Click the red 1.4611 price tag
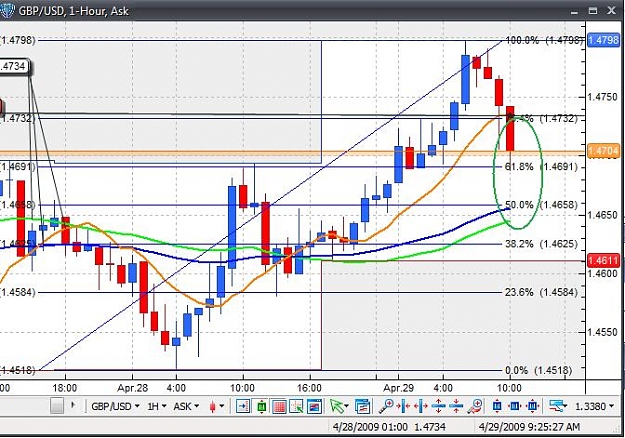Viewport: 625px width, 438px height. 603,261
